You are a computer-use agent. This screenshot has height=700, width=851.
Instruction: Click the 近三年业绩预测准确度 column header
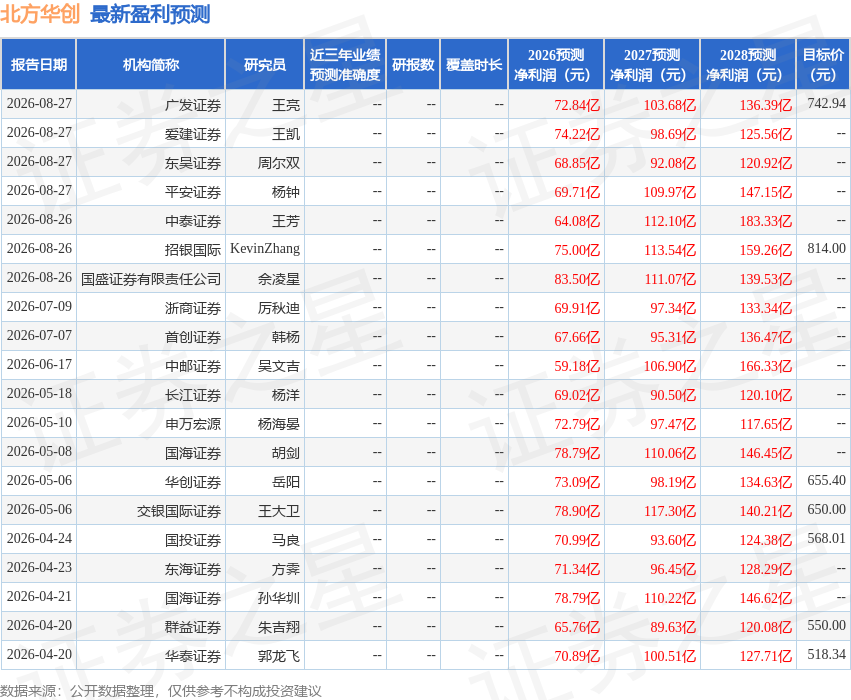click(345, 65)
